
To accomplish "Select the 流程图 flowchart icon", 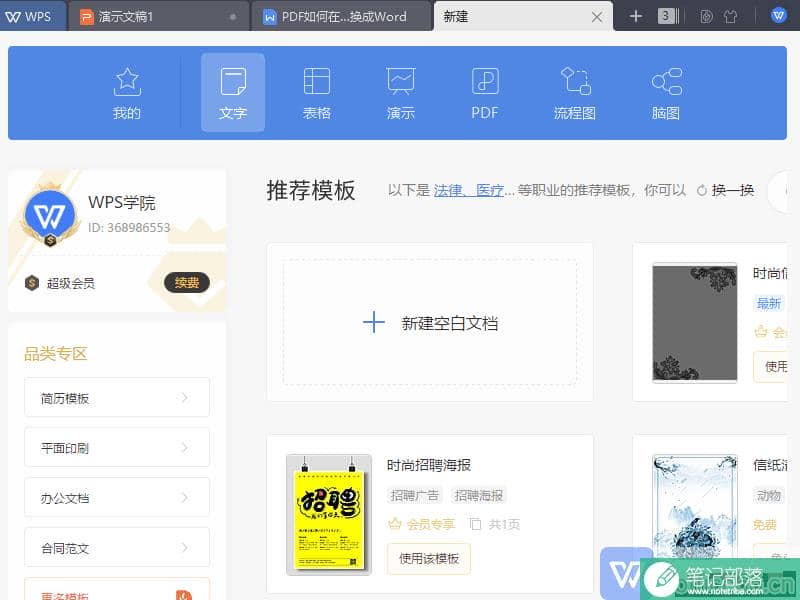I will coord(575,93).
